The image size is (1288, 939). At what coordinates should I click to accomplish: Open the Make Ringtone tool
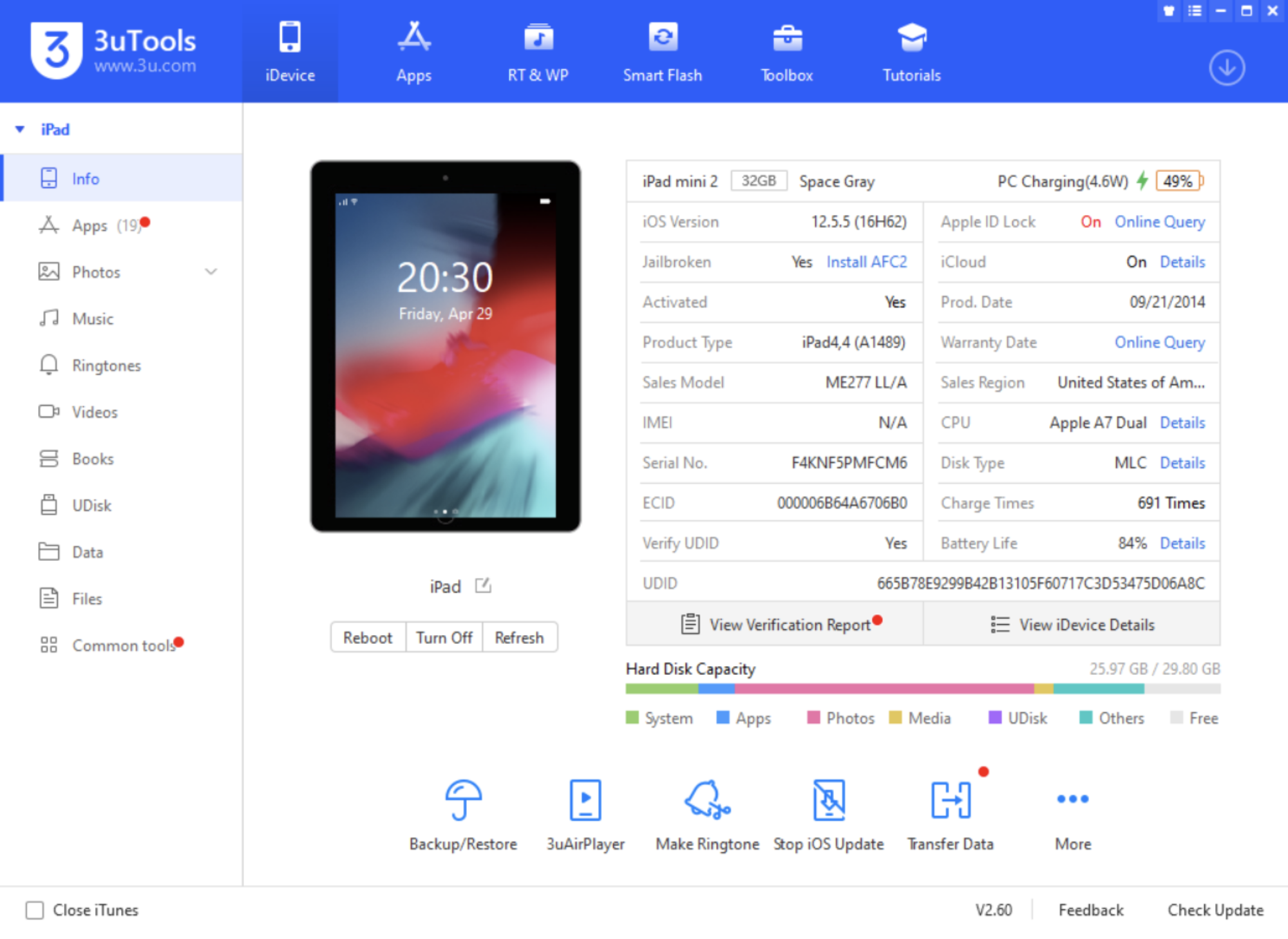[706, 811]
